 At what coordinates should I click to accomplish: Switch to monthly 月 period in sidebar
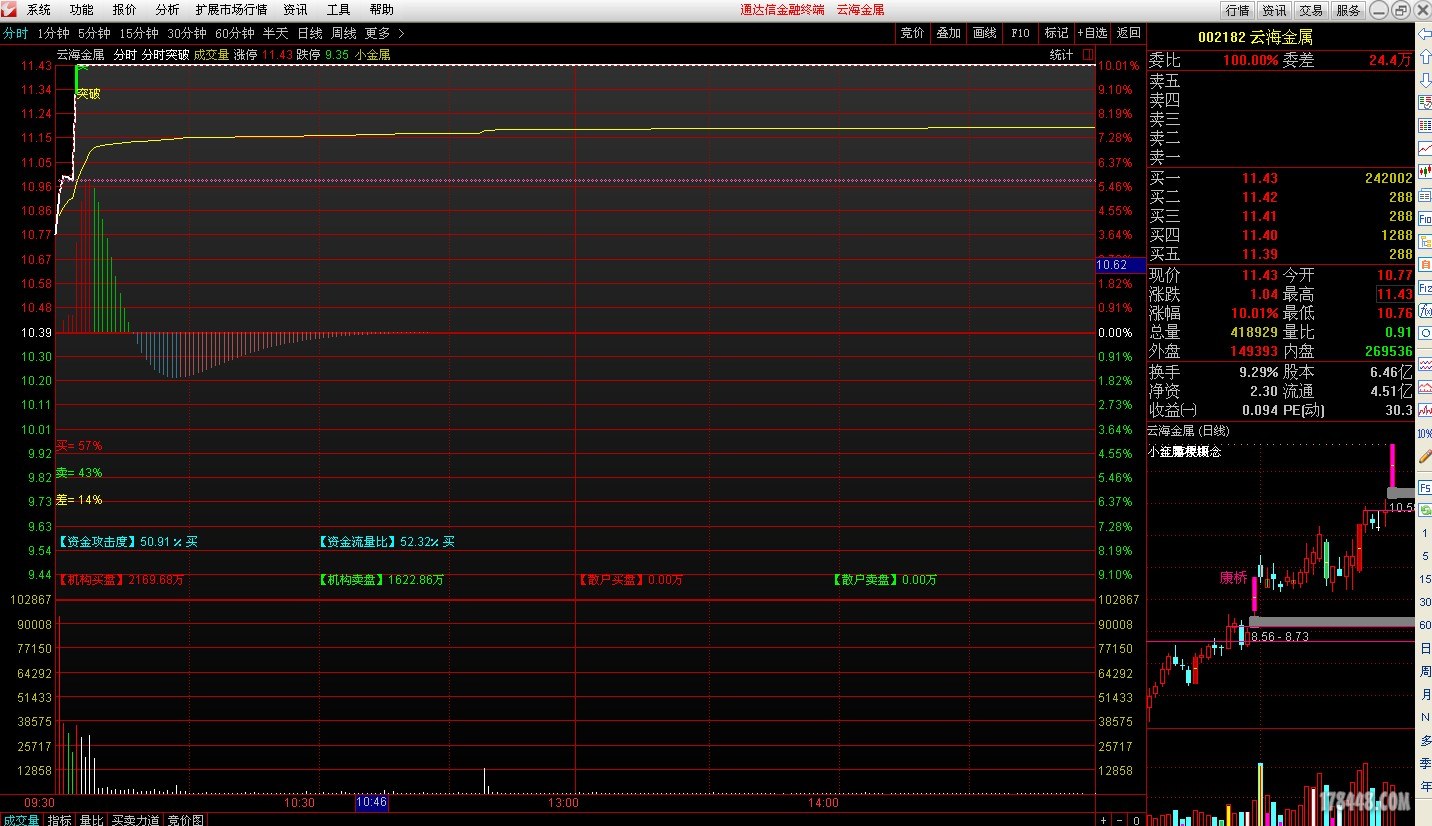coord(1424,694)
